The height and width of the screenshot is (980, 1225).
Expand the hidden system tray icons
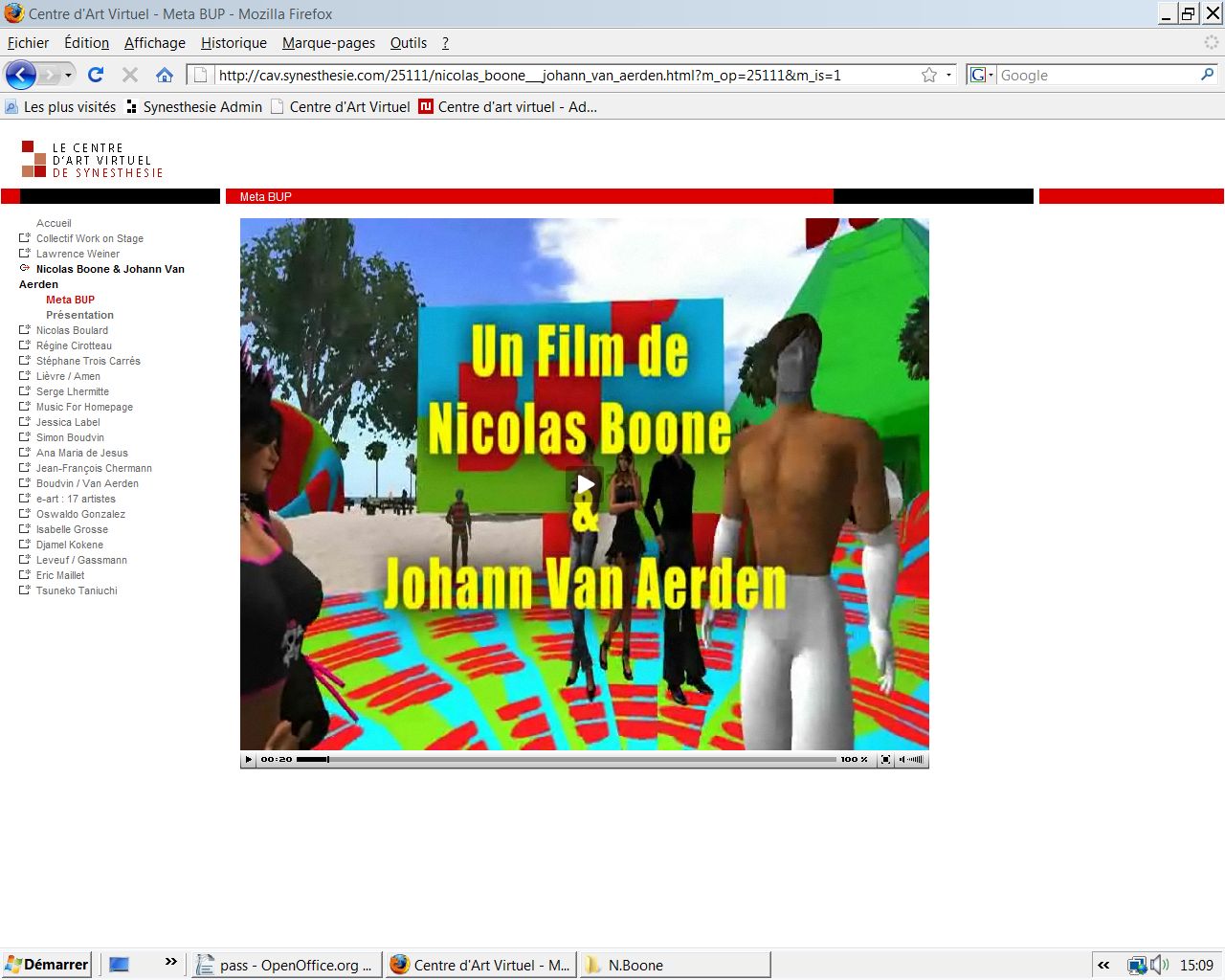coord(1103,965)
